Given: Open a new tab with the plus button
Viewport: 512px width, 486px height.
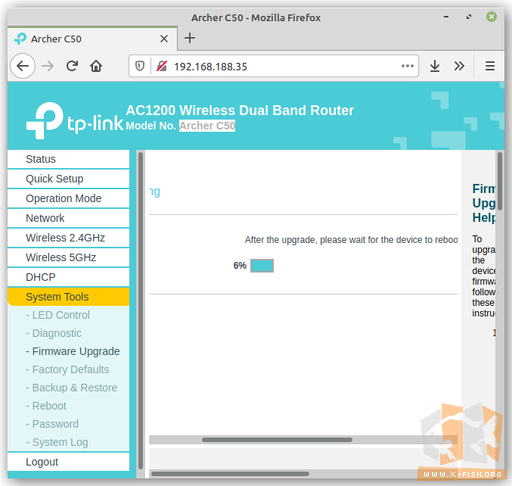Looking at the screenshot, I should [190, 38].
